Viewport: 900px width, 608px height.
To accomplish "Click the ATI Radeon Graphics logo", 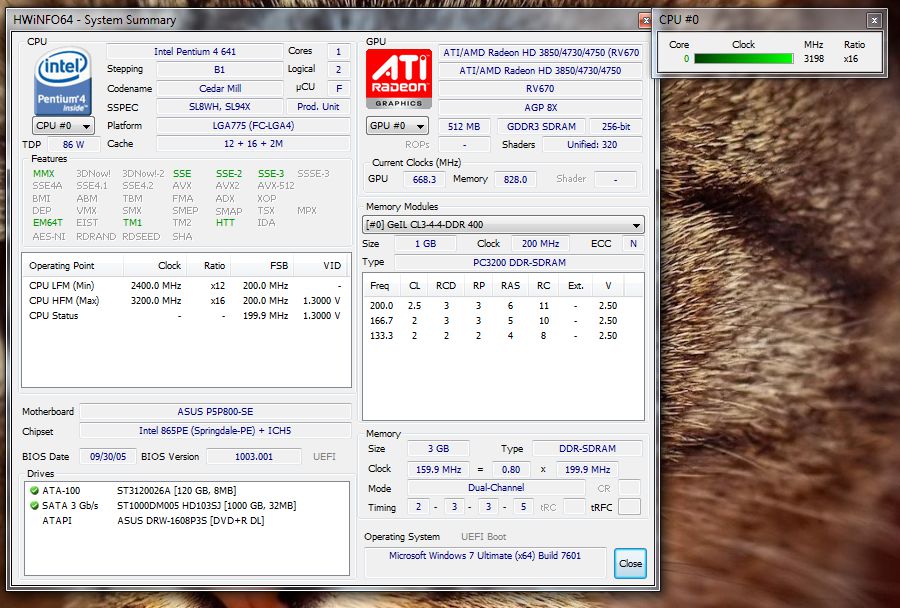I will (x=398, y=79).
